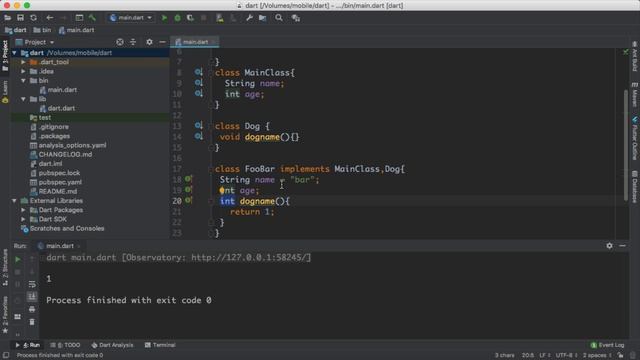Open the TODO tool window tab
Image resolution: width=640 pixels, height=360 pixels.
[x=65, y=345]
